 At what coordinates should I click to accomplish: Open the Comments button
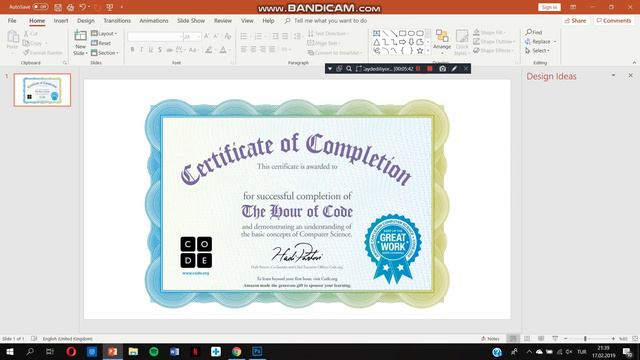point(613,20)
